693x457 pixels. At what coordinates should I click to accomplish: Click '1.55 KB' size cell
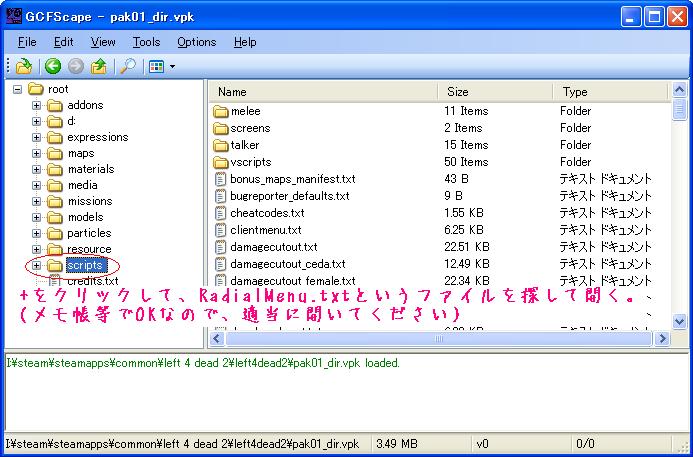pyautogui.click(x=464, y=213)
